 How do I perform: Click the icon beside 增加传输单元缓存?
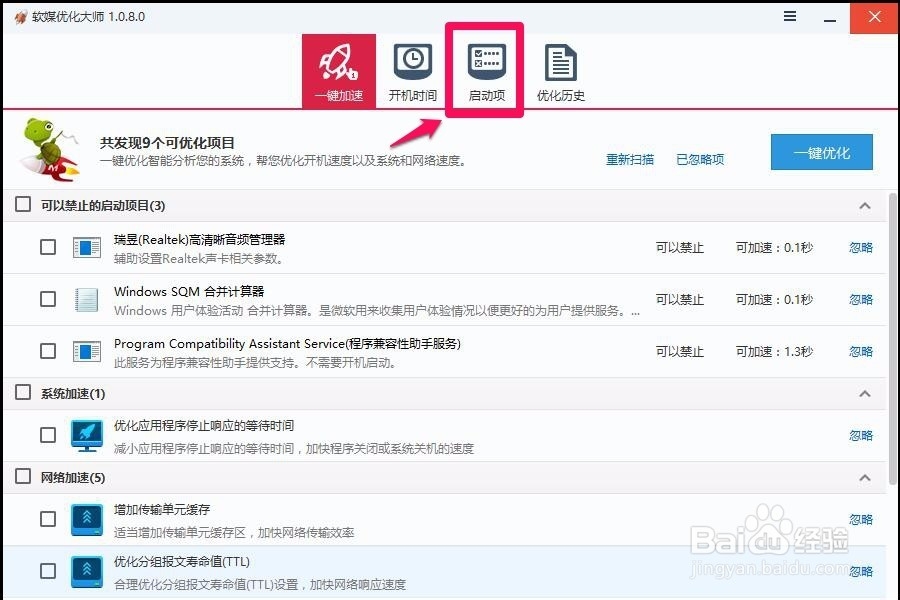pyautogui.click(x=87, y=520)
